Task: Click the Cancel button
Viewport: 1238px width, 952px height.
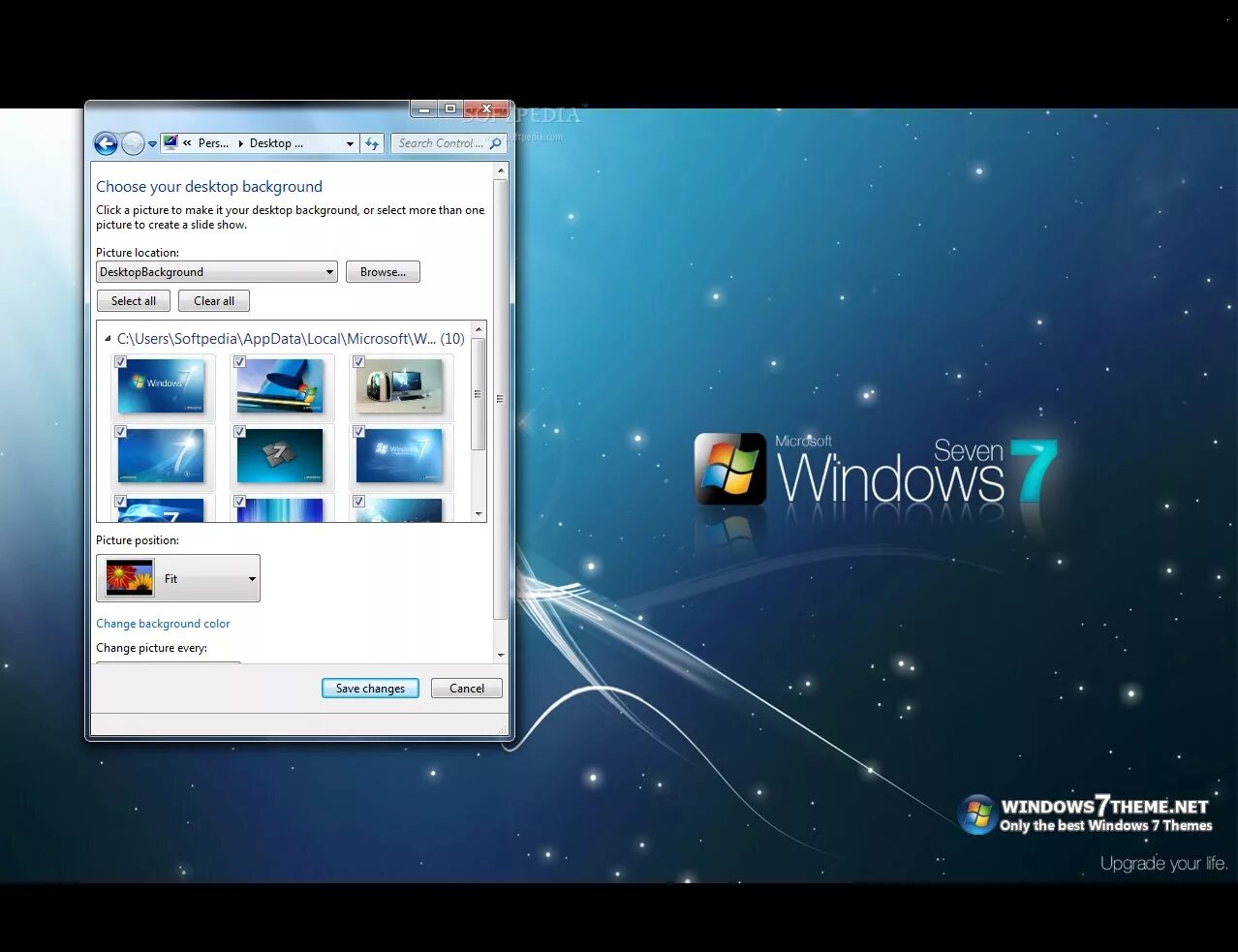Action: 467,689
